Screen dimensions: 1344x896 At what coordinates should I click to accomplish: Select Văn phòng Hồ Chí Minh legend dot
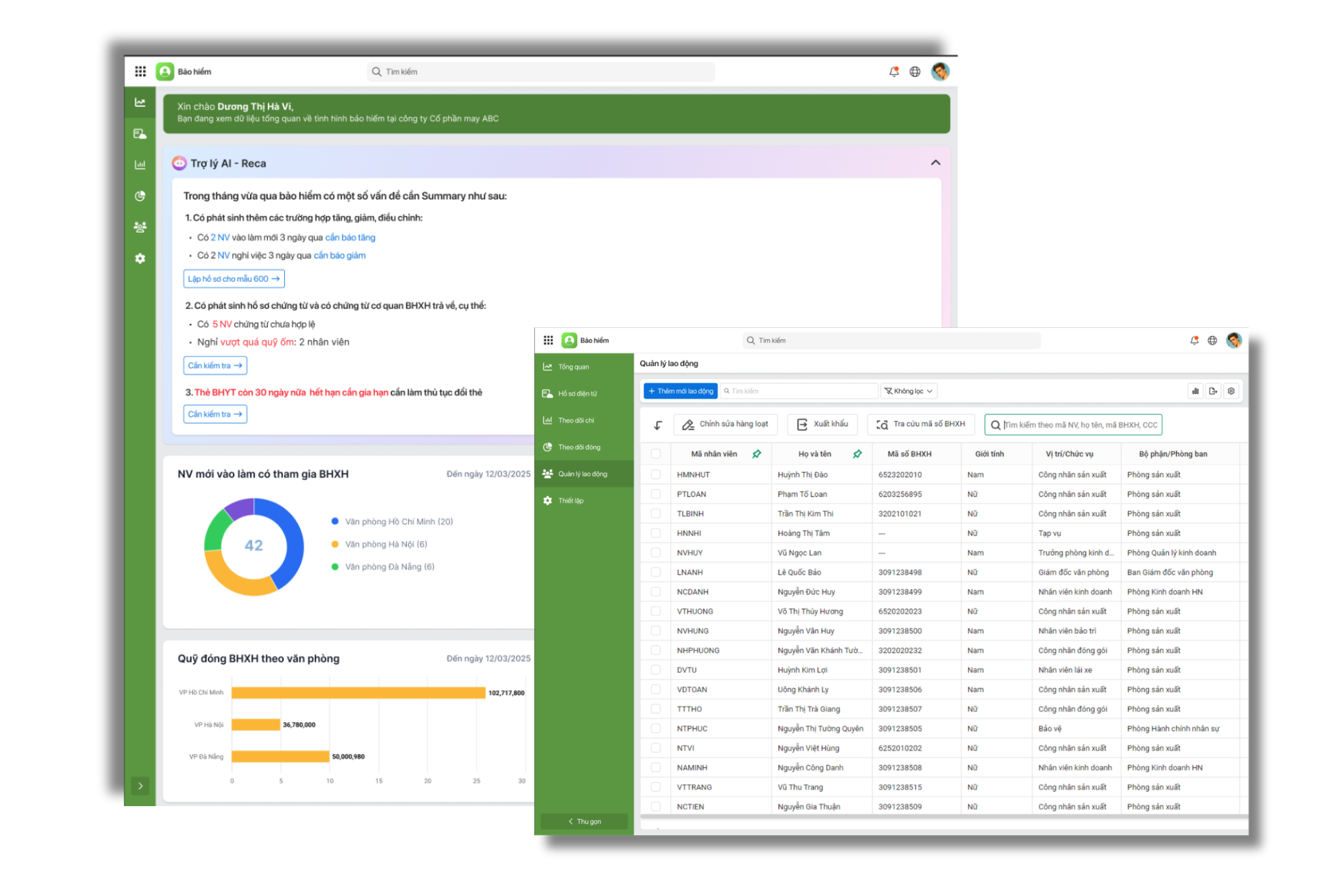pos(335,521)
